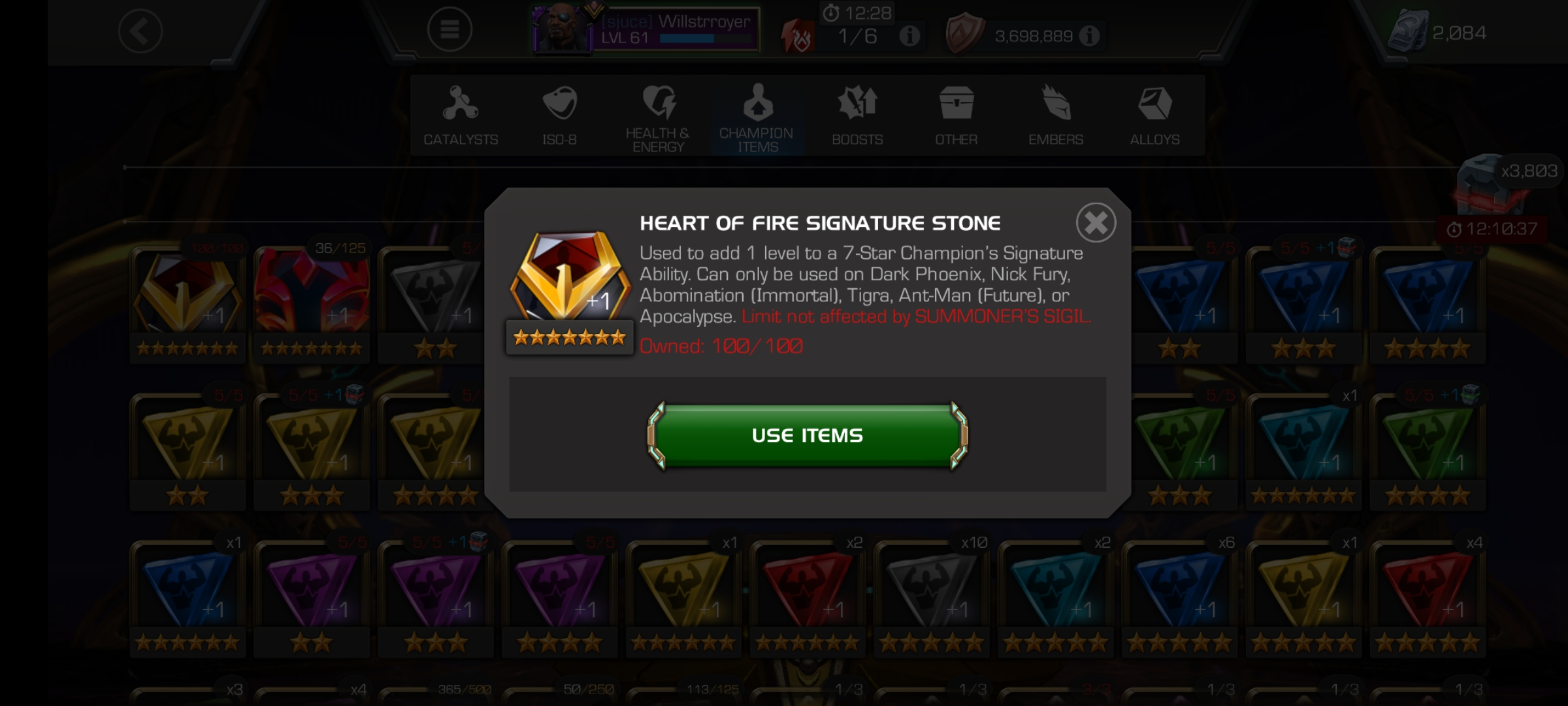The height and width of the screenshot is (706, 1568).
Task: Switch to the Other items tab
Action: point(956,116)
